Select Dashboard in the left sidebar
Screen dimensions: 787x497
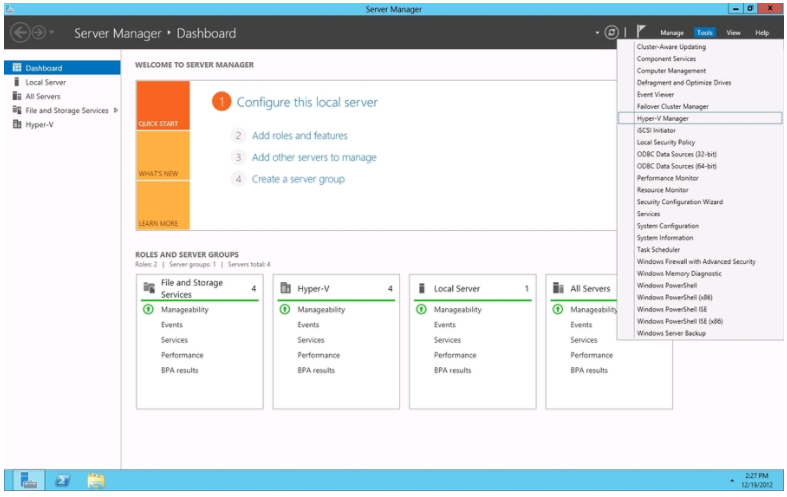[x=62, y=68]
